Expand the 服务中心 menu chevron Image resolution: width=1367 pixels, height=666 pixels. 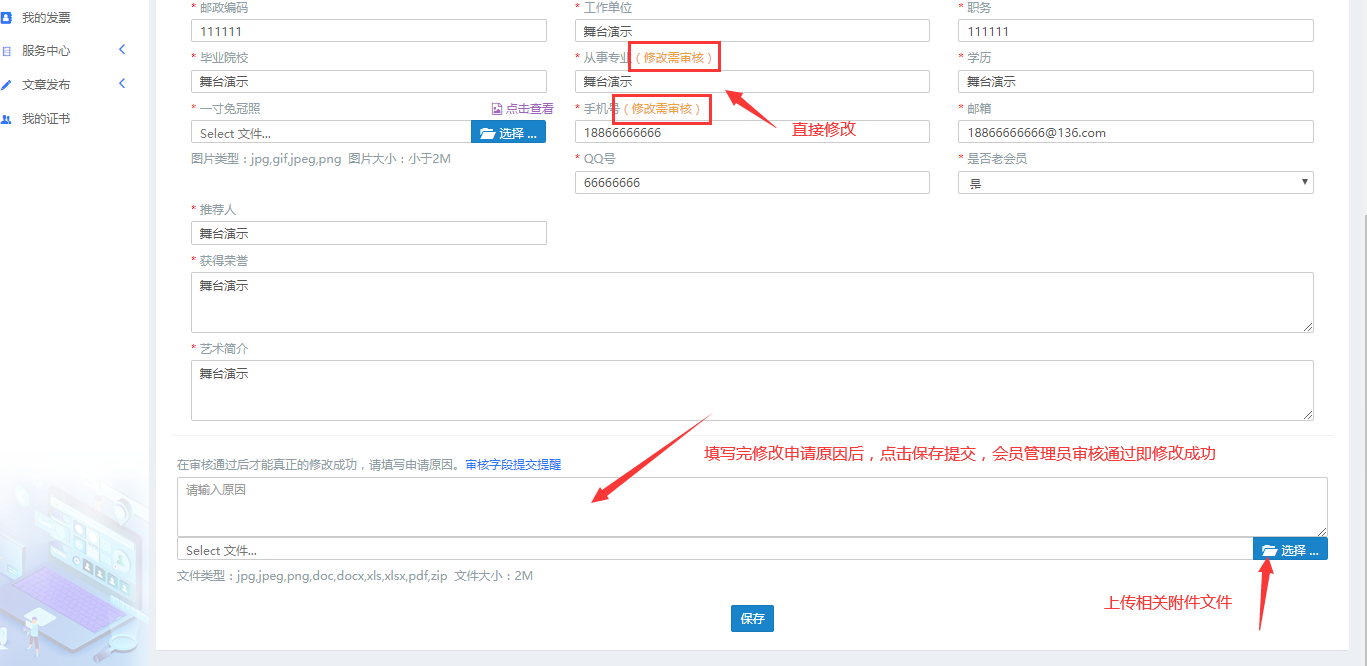(x=122, y=50)
